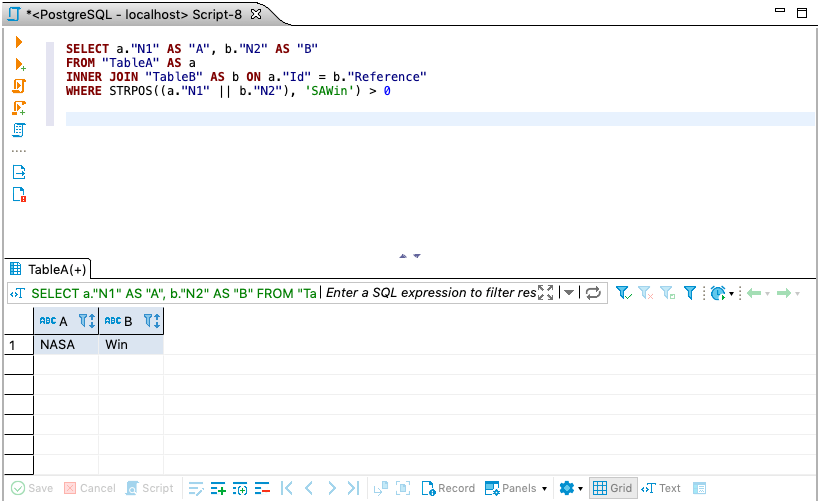
Task: Go to the next row
Action: coord(331,488)
